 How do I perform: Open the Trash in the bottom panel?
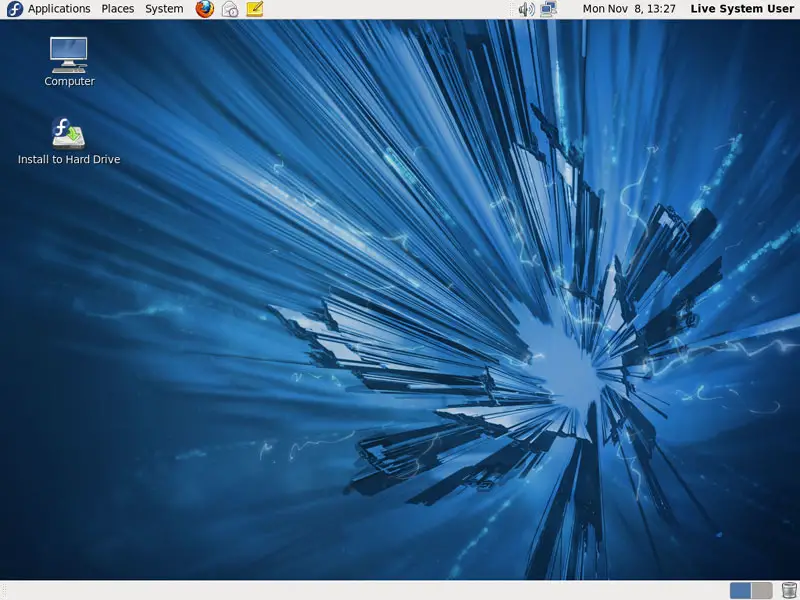[x=788, y=591]
